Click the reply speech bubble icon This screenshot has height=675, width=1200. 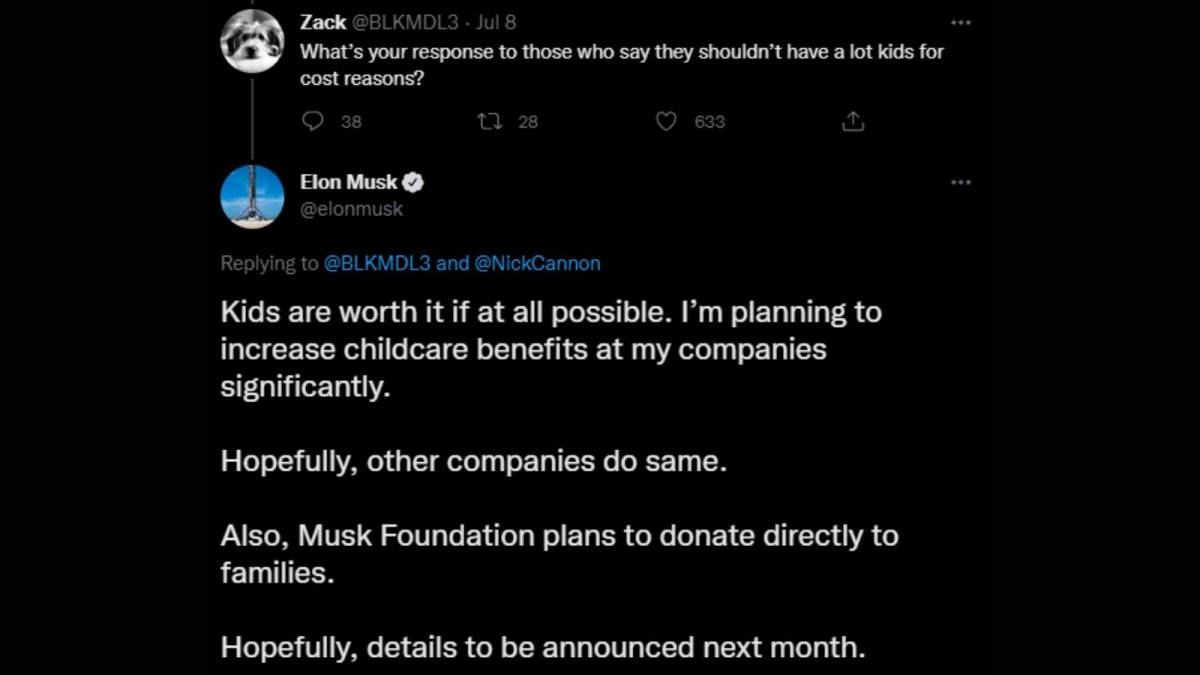[312, 121]
